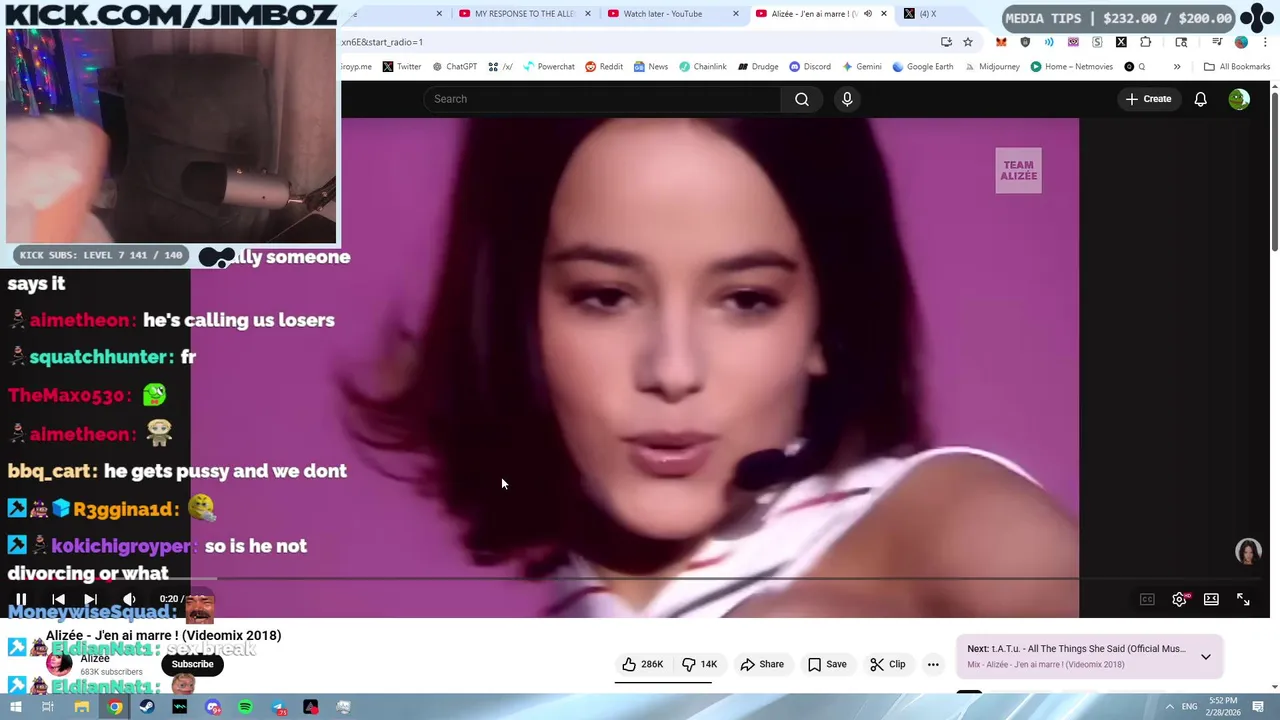The width and height of the screenshot is (1280, 720).
Task: Open the YouTube Create menu
Action: click(x=1148, y=99)
